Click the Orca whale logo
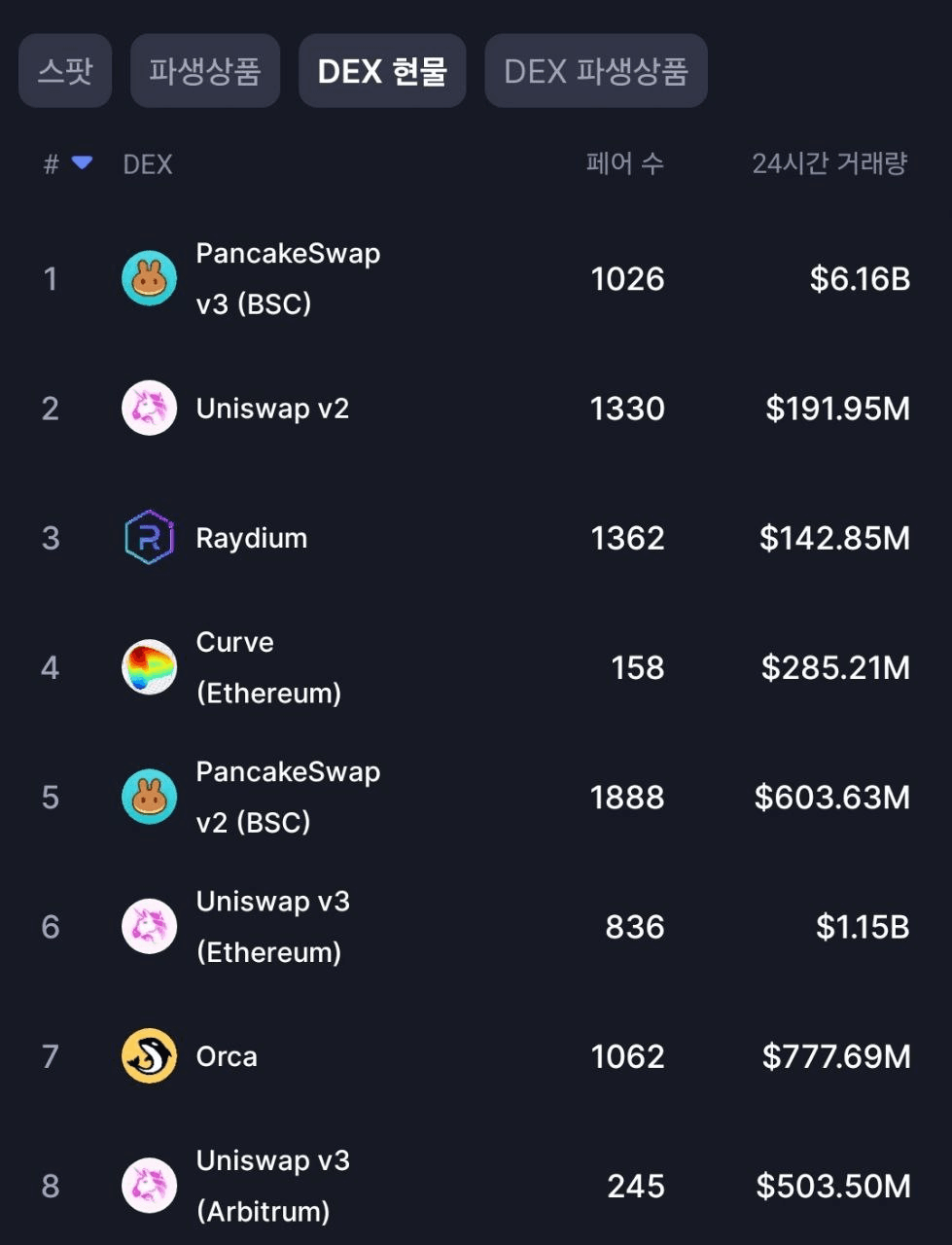The width and height of the screenshot is (952, 1245). click(x=149, y=1056)
